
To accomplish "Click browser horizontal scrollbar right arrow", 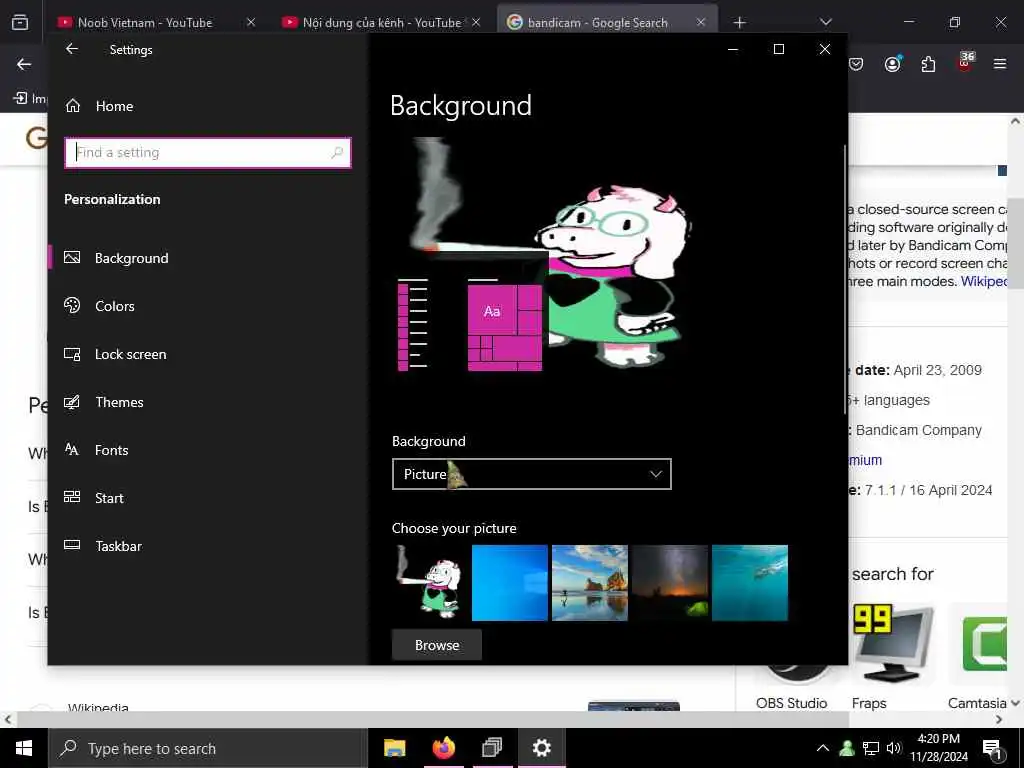I will [999, 720].
